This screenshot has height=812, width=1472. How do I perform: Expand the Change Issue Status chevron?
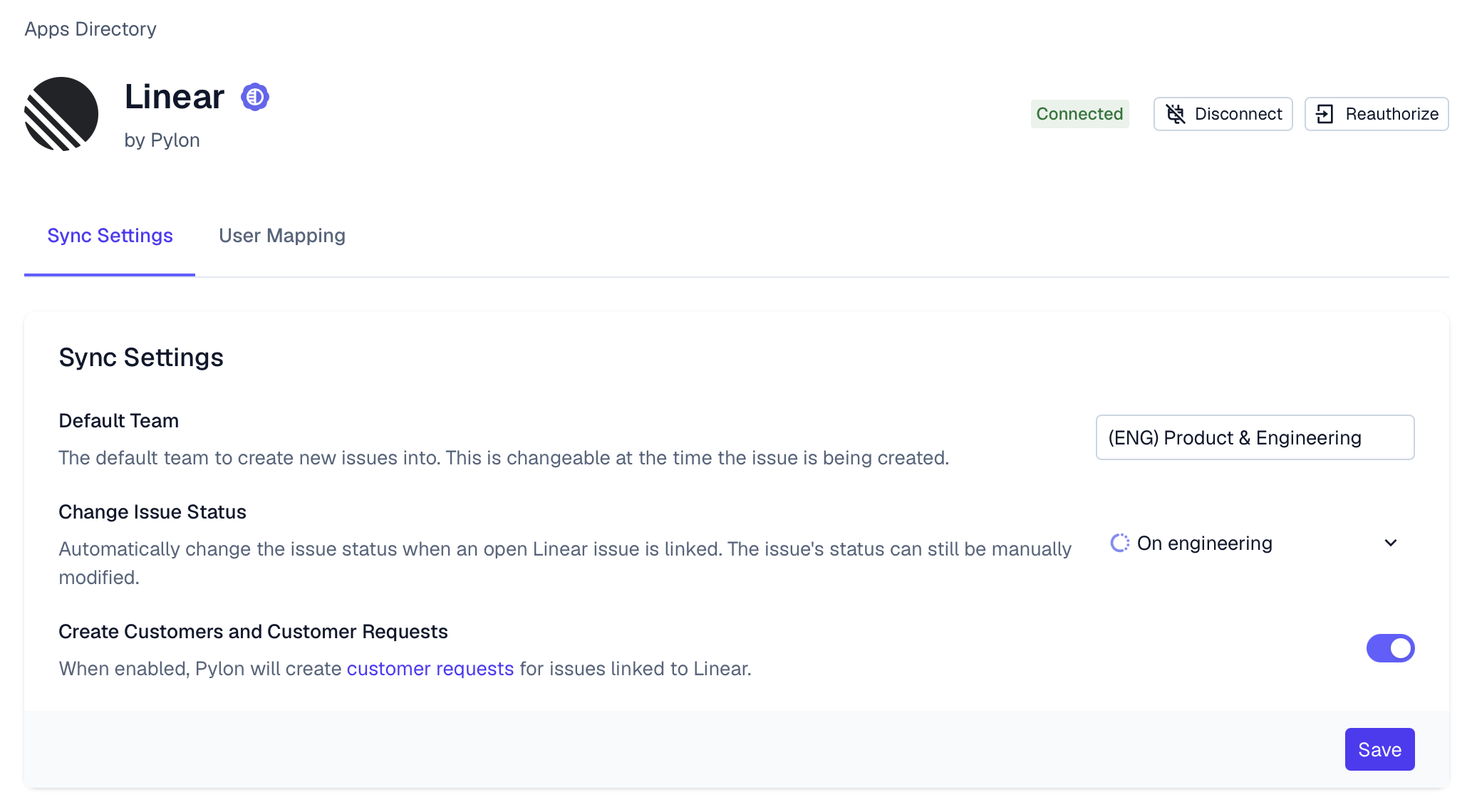pos(1390,543)
